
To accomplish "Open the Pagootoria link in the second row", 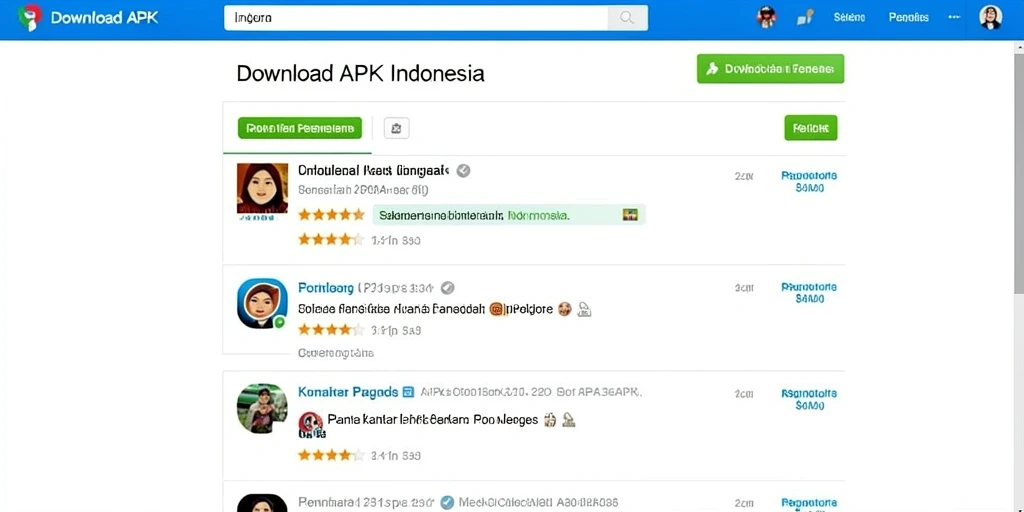I will (809, 293).
